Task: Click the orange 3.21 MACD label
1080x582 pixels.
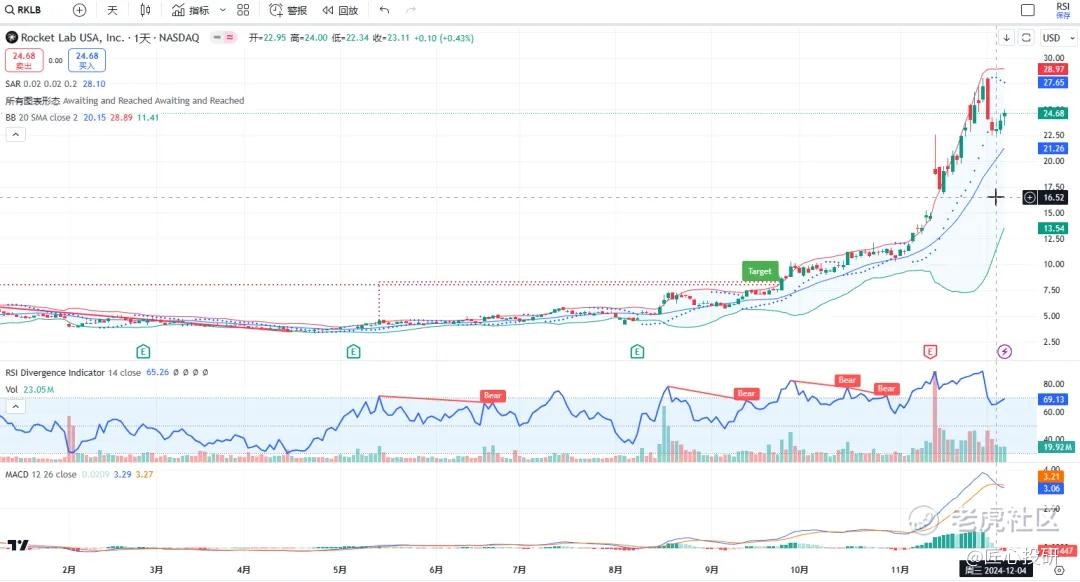Action: coord(1051,476)
